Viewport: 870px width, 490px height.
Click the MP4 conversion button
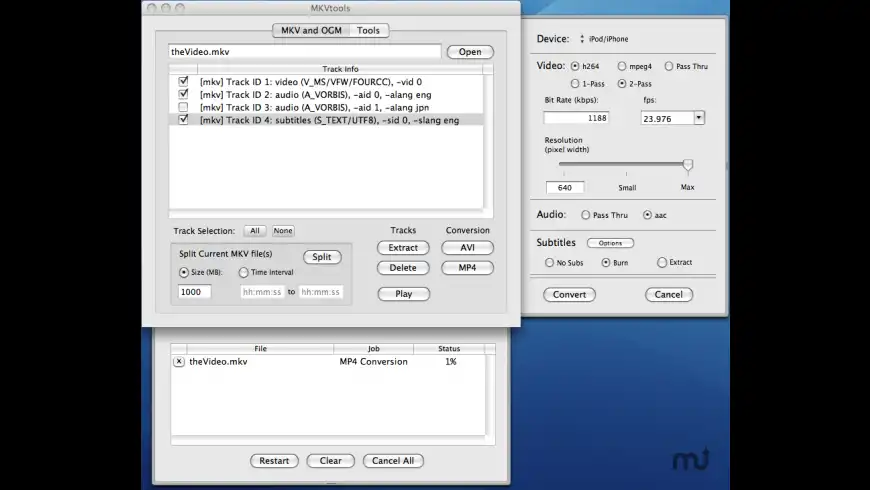pyautogui.click(x=467, y=268)
